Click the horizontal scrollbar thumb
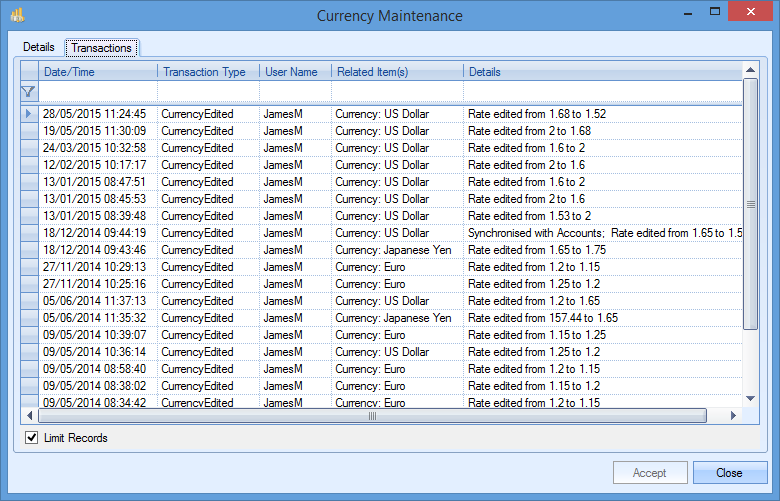The width and height of the screenshot is (780, 501). [x=372, y=416]
